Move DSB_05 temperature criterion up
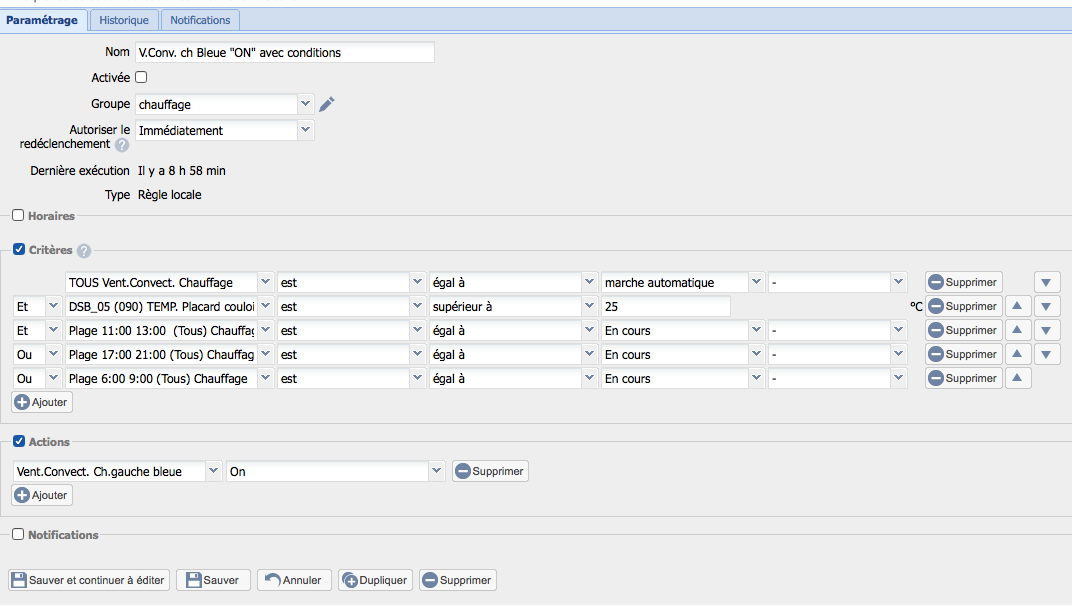The height and width of the screenshot is (607, 1072). tap(1018, 307)
